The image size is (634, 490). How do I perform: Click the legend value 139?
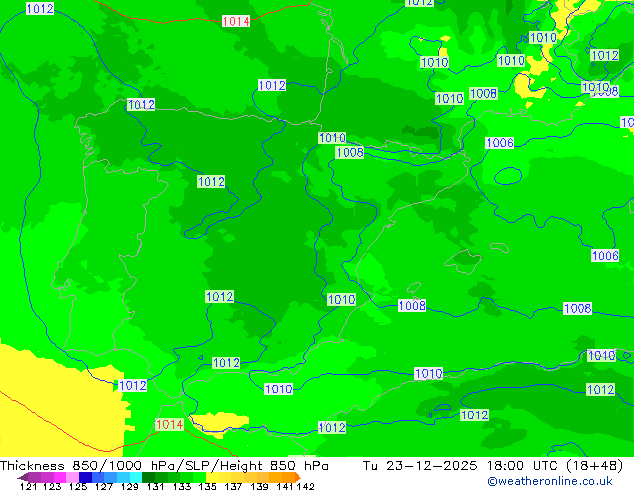259,486
